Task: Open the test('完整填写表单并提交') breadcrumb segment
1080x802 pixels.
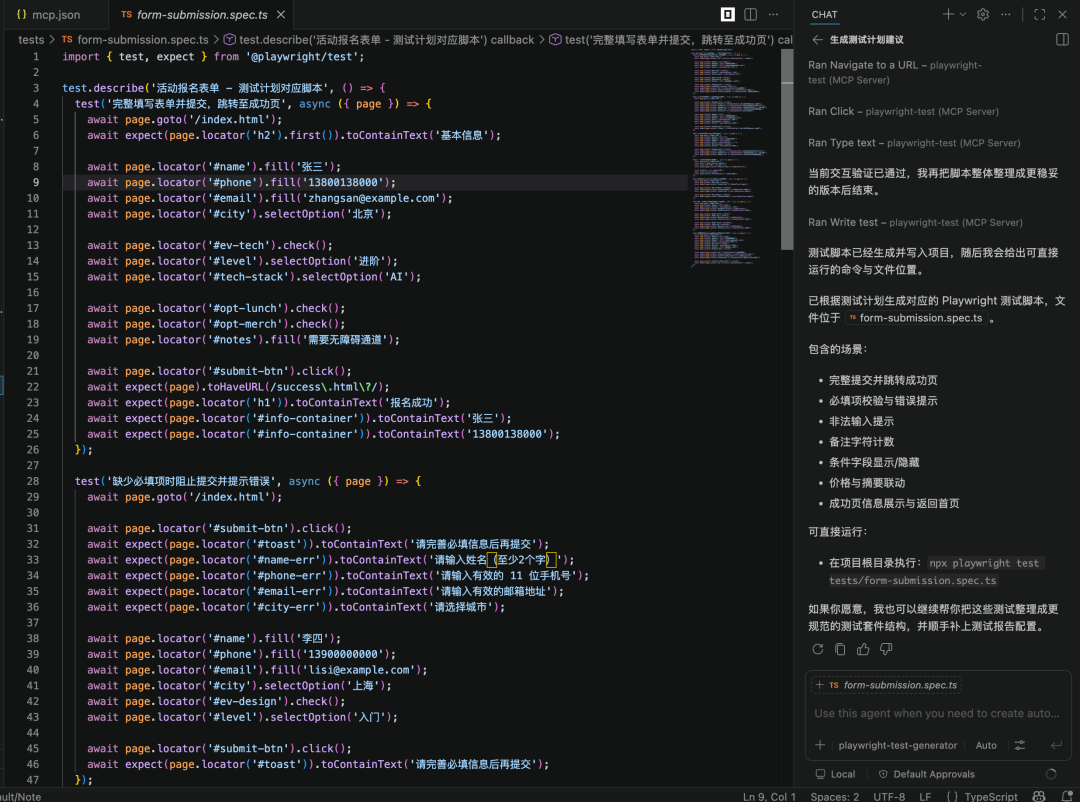Action: (x=670, y=40)
